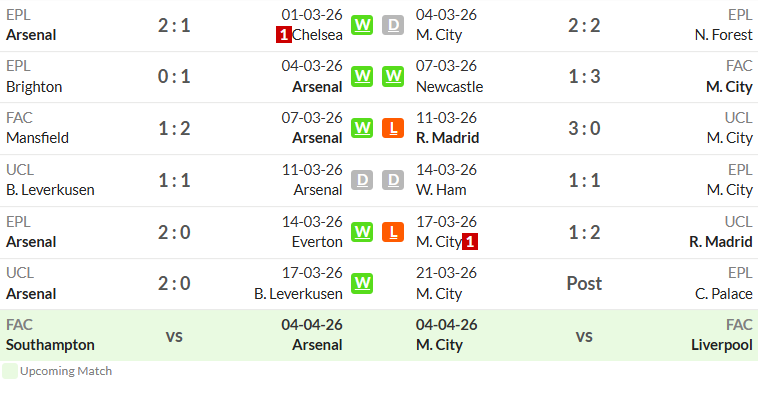Image resolution: width=760 pixels, height=402 pixels.
Task: Open Liverpool team in upcoming FAC match
Action: tap(722, 345)
